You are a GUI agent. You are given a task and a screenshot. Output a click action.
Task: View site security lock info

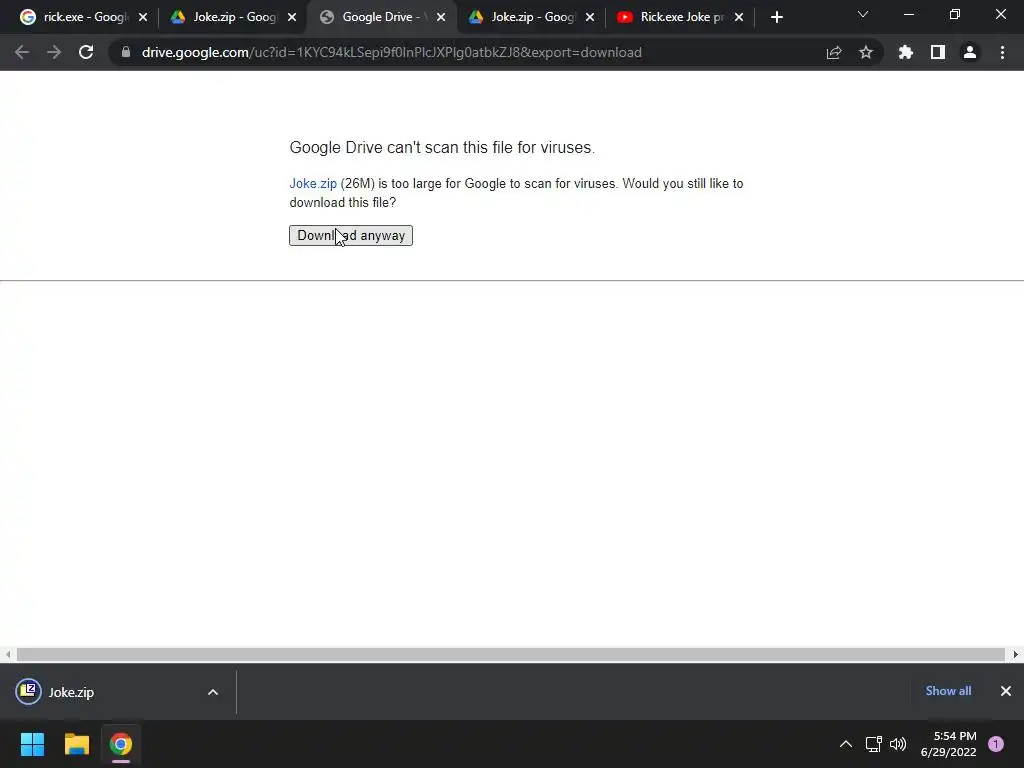click(126, 52)
